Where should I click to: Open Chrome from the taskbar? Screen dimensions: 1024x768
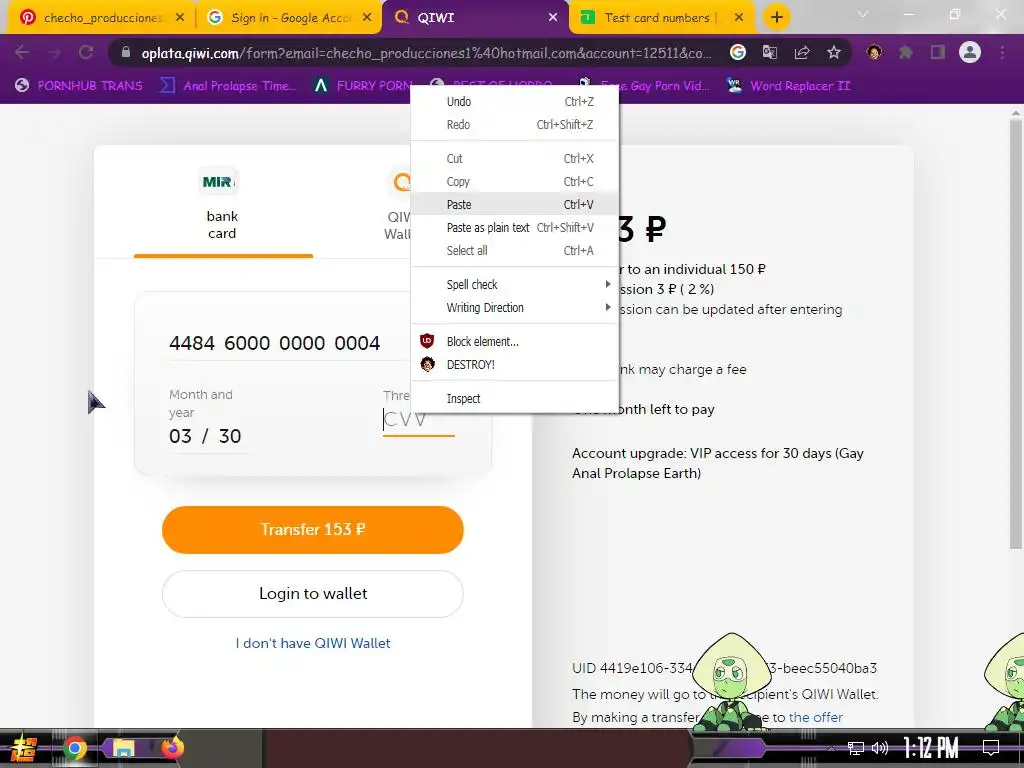point(74,748)
